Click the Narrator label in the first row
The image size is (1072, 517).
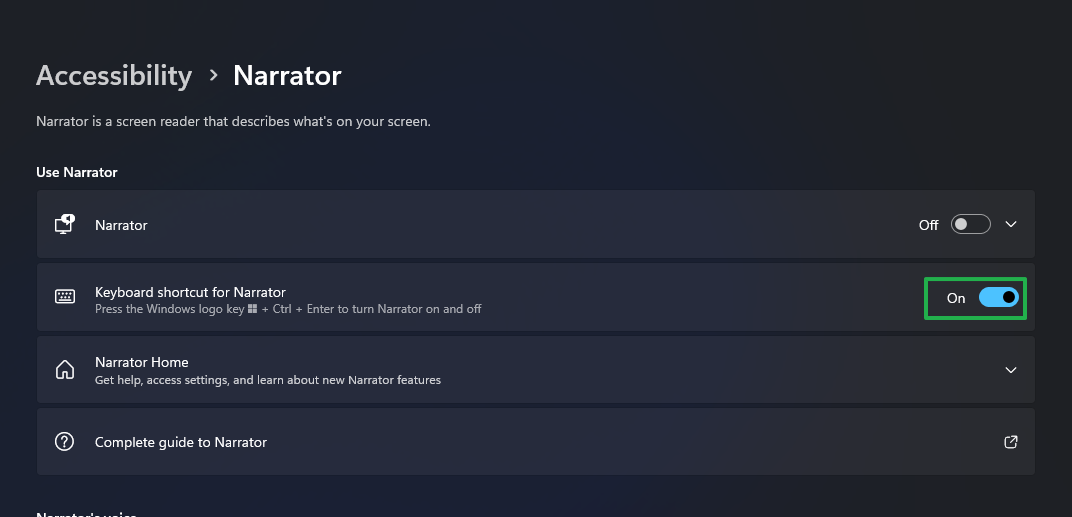tap(121, 225)
